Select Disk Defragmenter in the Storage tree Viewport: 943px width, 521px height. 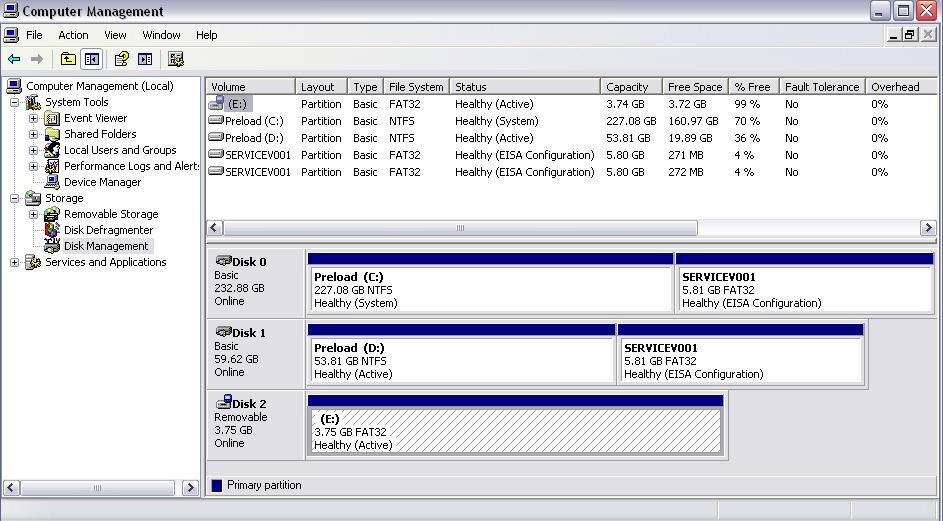[108, 230]
